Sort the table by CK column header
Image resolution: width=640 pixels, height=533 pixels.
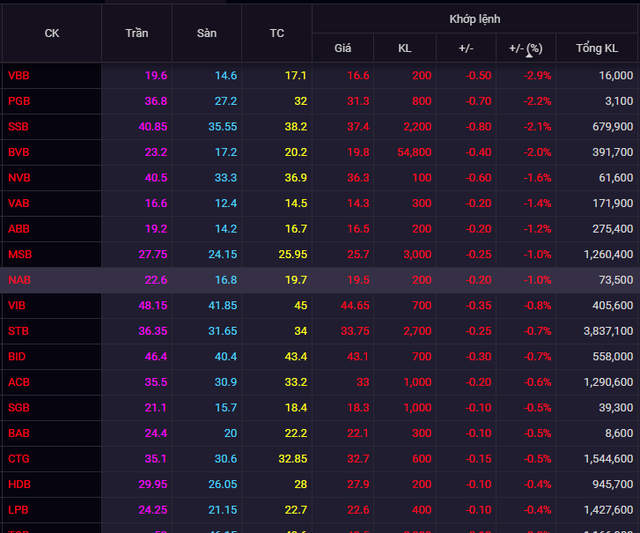coord(52,33)
